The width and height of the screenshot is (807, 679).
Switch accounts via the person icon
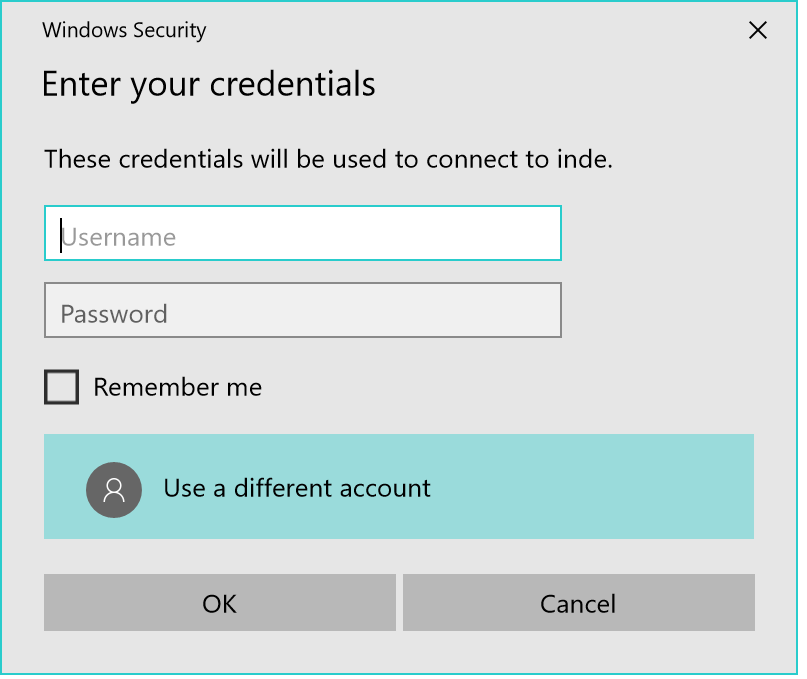(114, 489)
